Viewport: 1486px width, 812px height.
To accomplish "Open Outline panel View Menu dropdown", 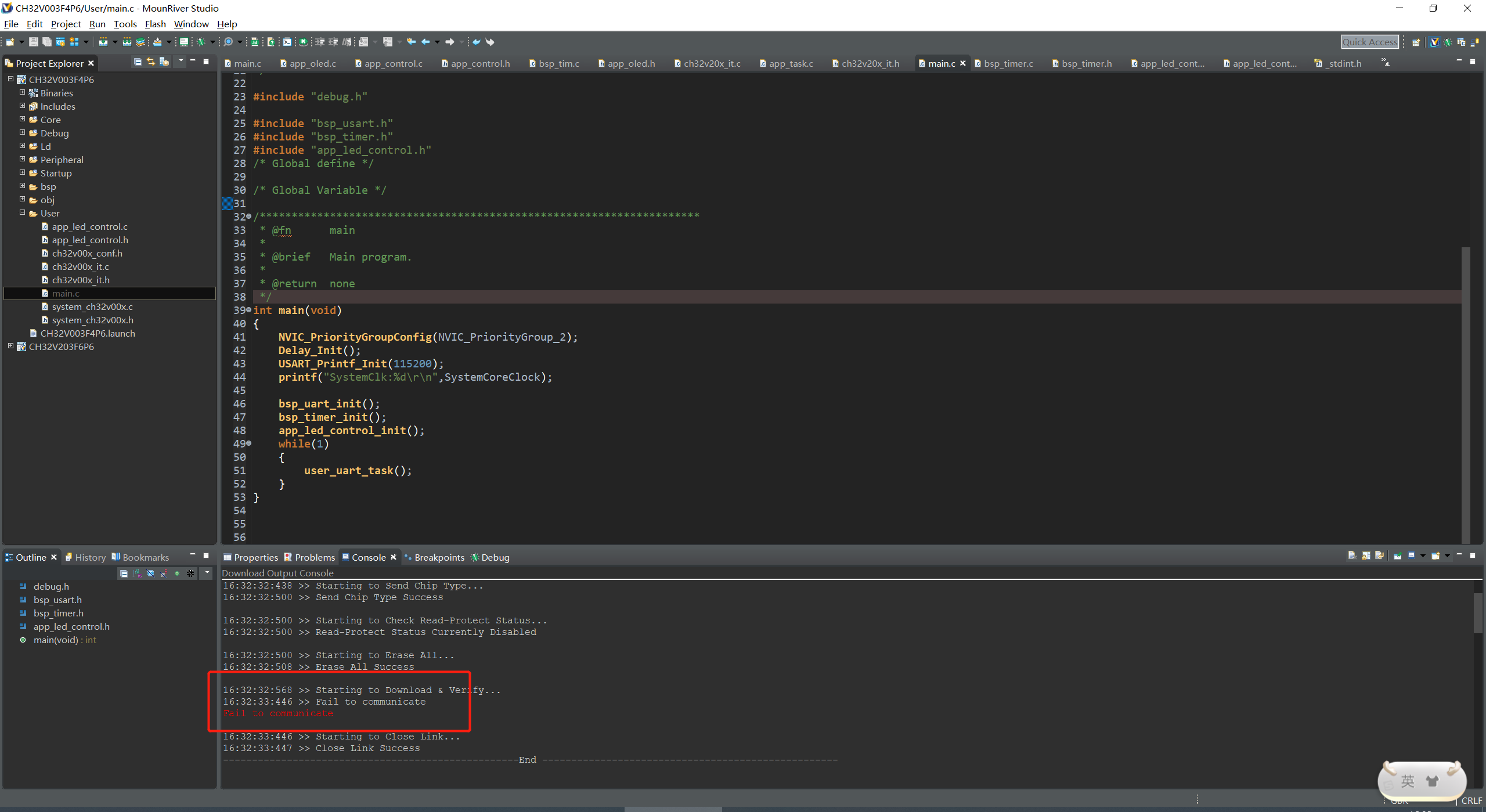I will (x=207, y=573).
